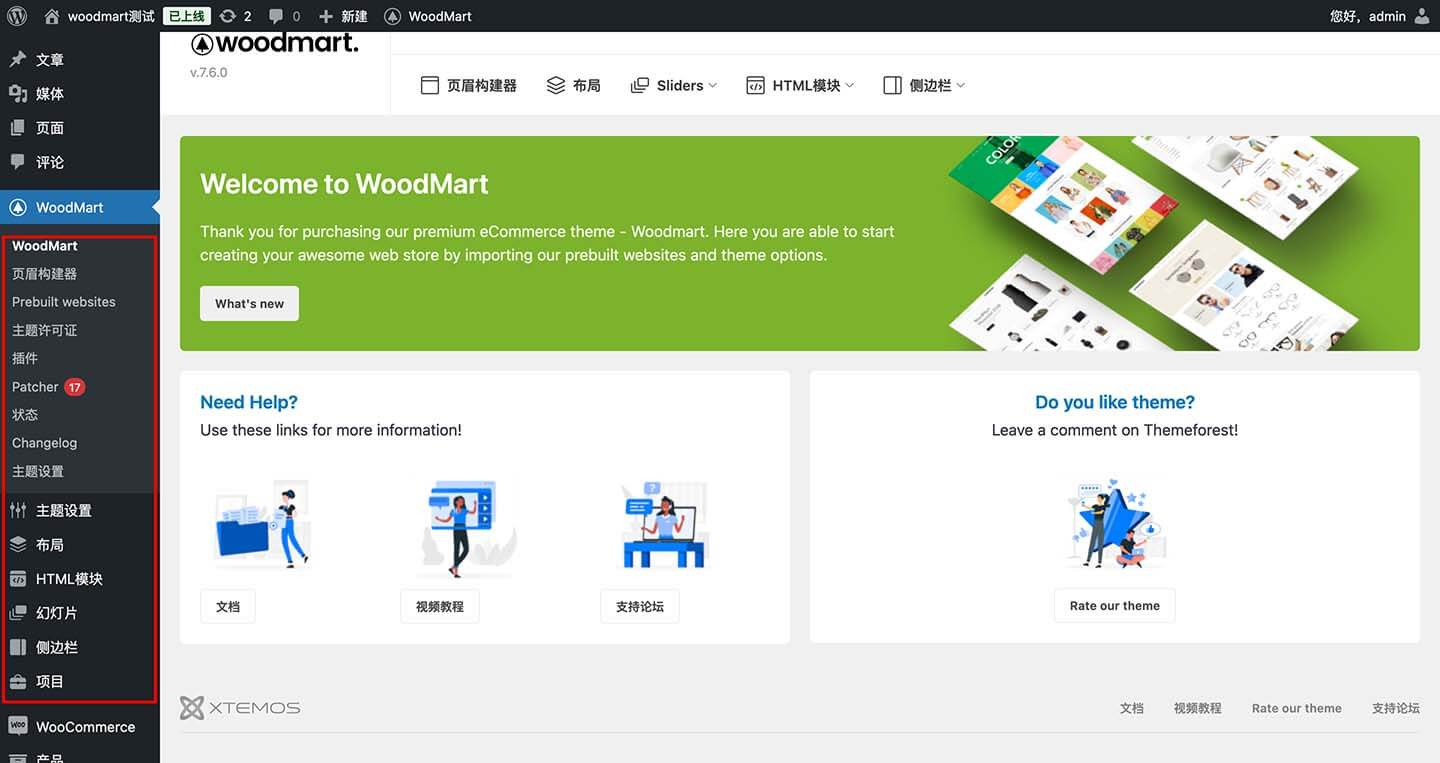
Task: Open Changelog submenu item
Action: click(x=44, y=443)
